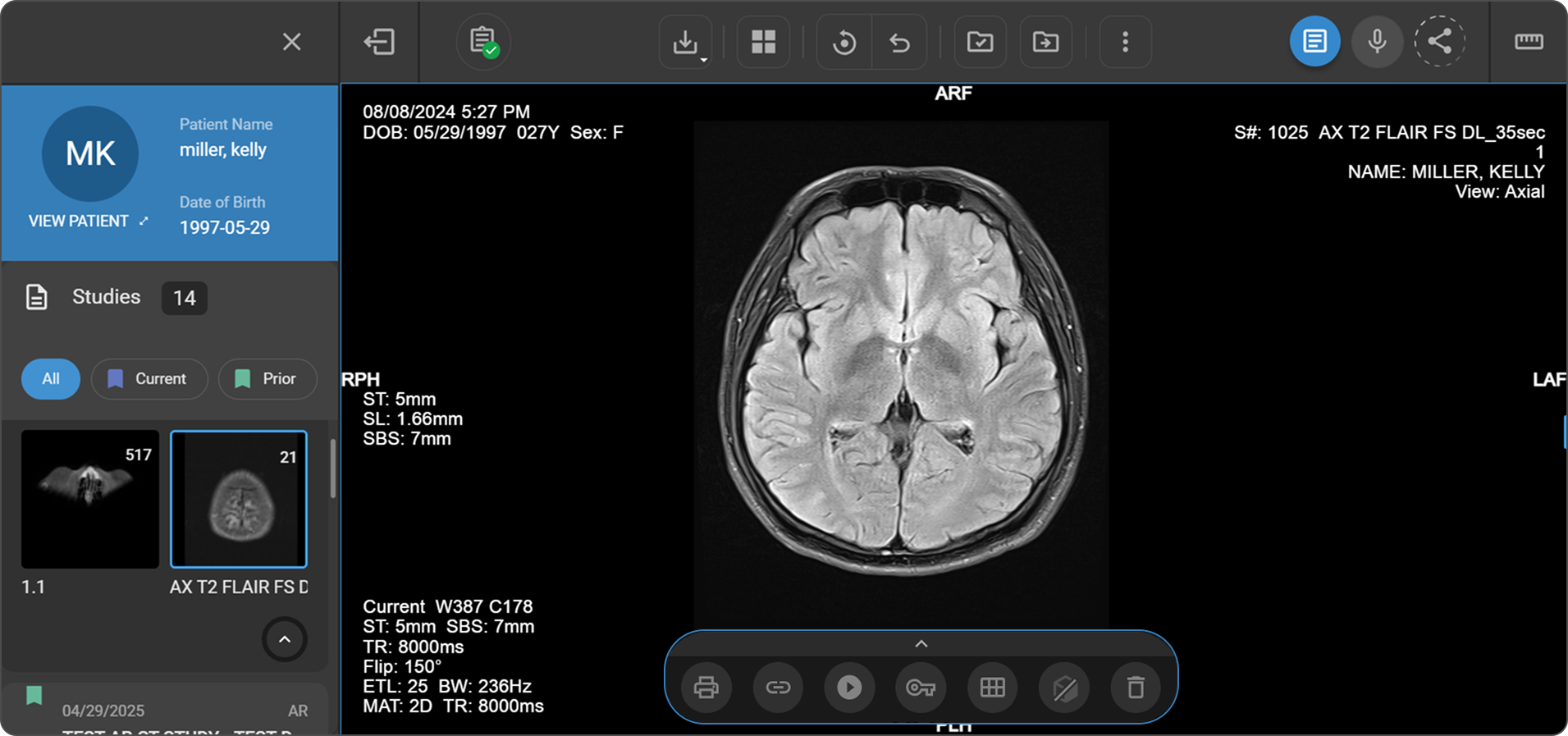Open the download dropdown

(x=686, y=43)
